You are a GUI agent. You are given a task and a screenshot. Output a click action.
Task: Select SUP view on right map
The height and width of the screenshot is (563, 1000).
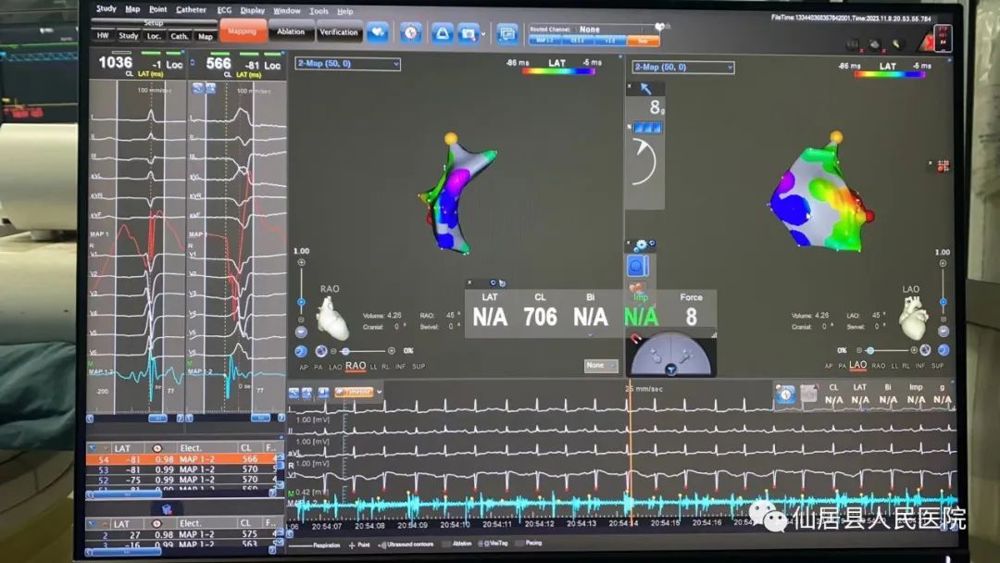tap(937, 366)
